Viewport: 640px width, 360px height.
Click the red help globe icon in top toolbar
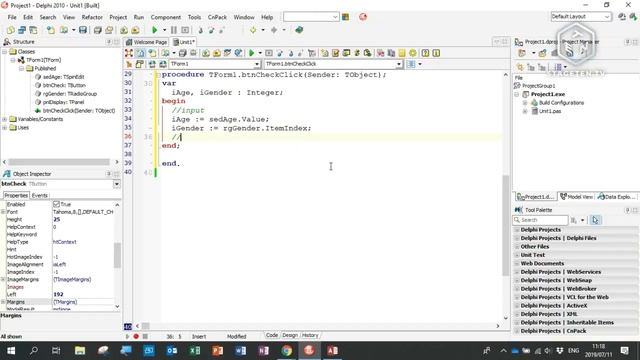(363, 17)
